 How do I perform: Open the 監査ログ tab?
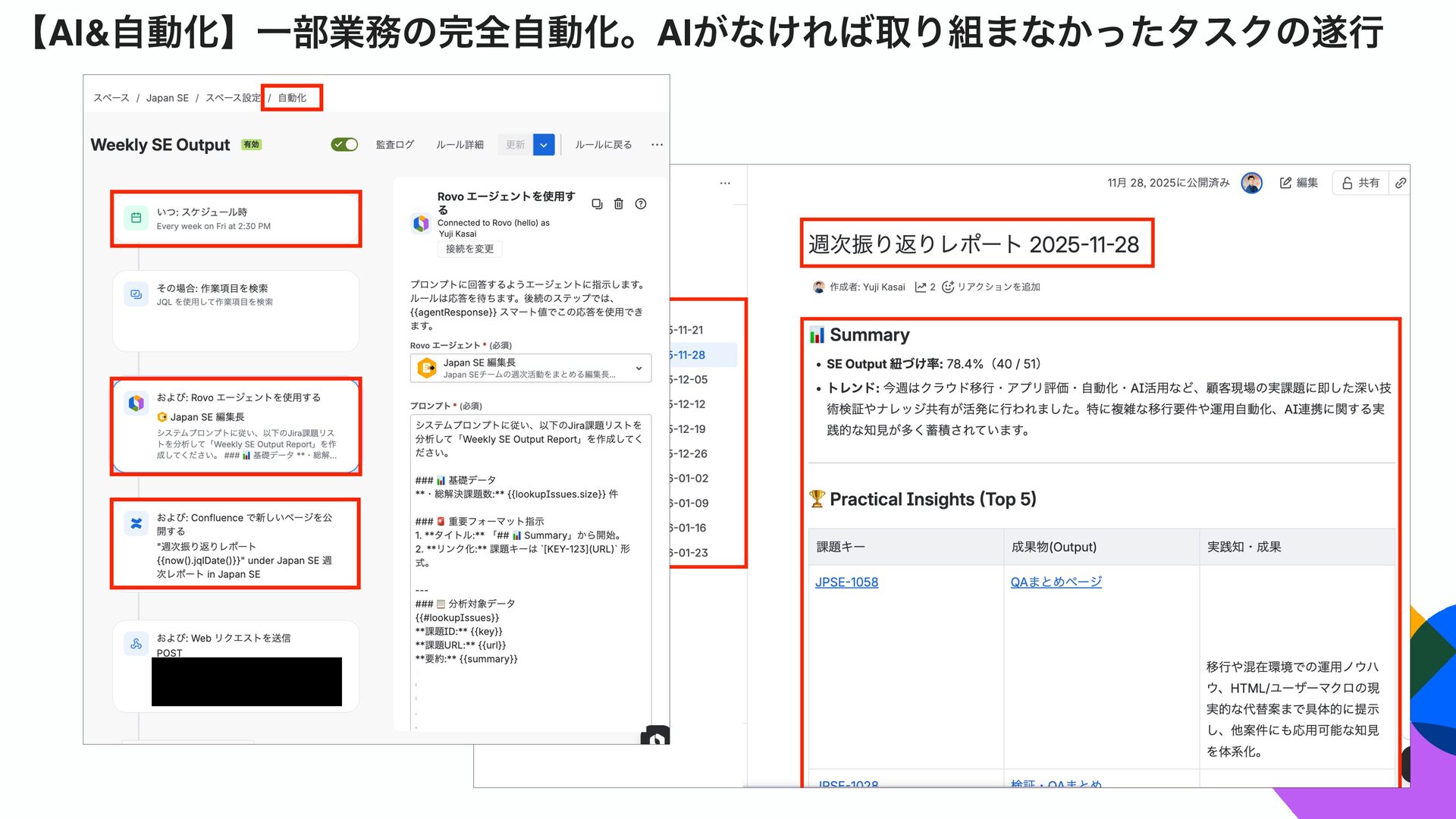point(394,145)
